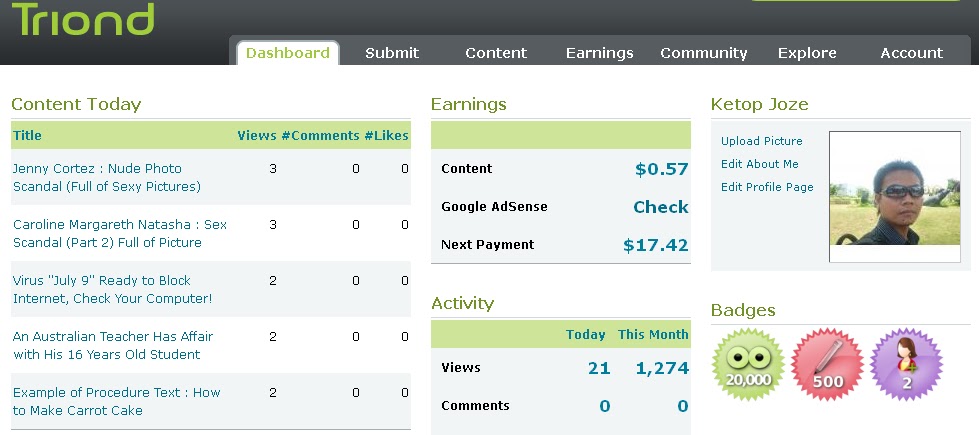Open the Submit tab
Viewport: 979px width, 435px height.
[x=392, y=53]
